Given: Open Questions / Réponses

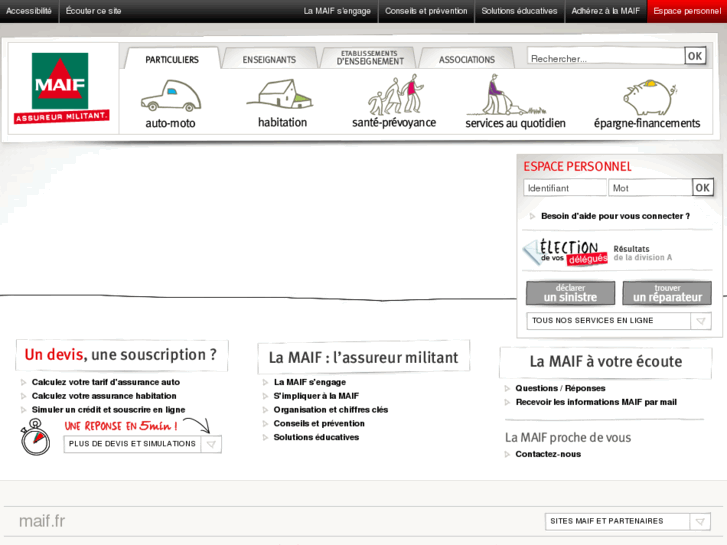Looking at the screenshot, I should click(561, 388).
